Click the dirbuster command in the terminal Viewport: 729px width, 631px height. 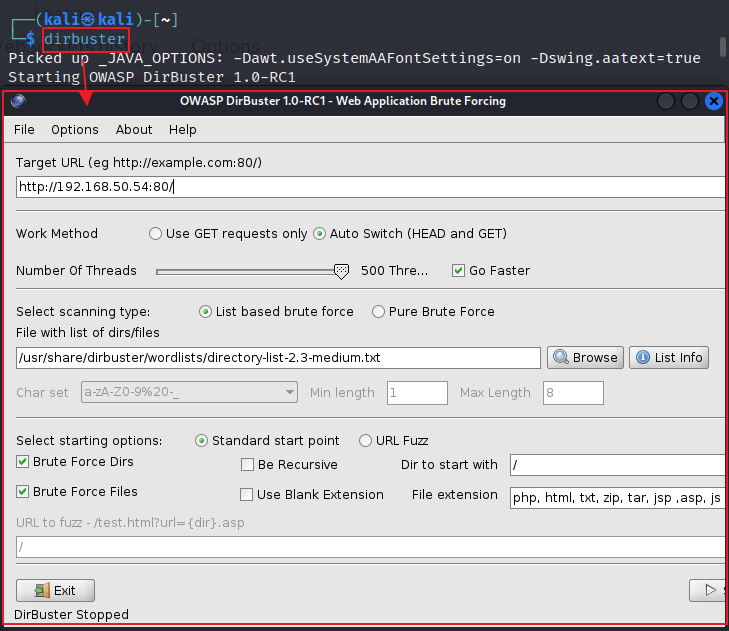pos(85,39)
